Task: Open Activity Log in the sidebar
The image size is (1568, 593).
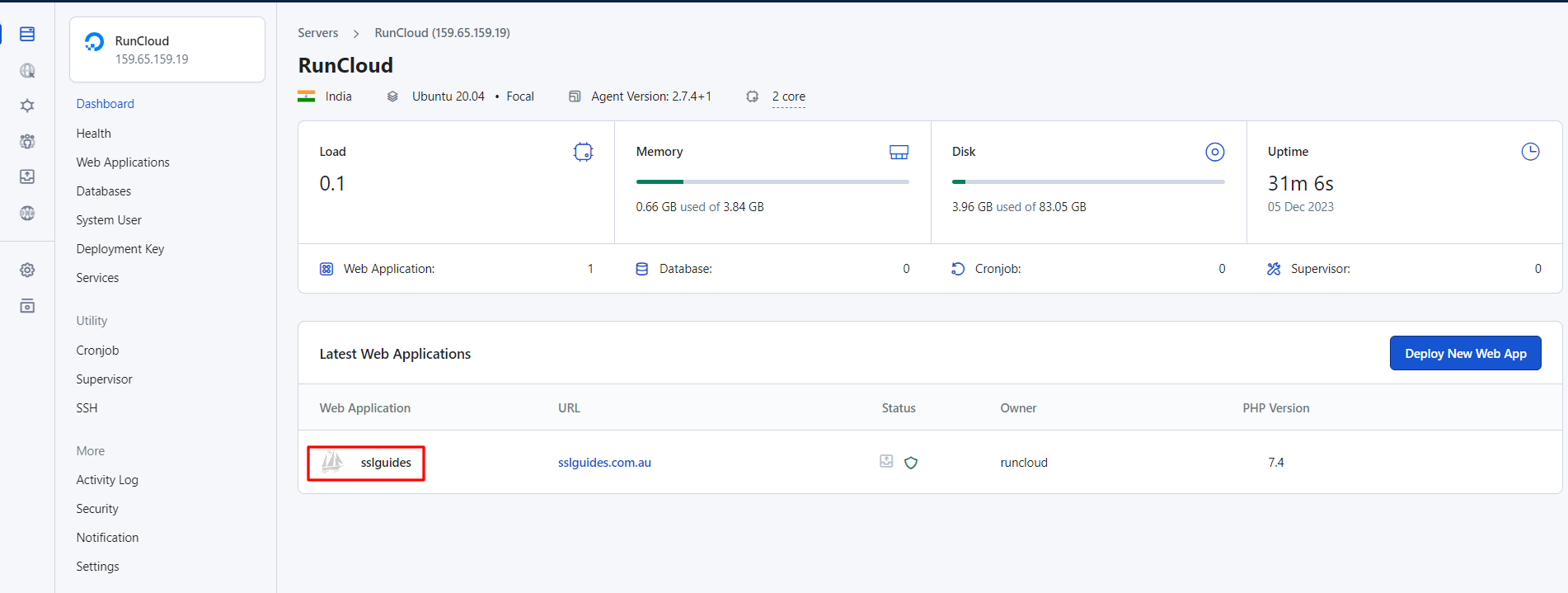Action: [x=107, y=480]
